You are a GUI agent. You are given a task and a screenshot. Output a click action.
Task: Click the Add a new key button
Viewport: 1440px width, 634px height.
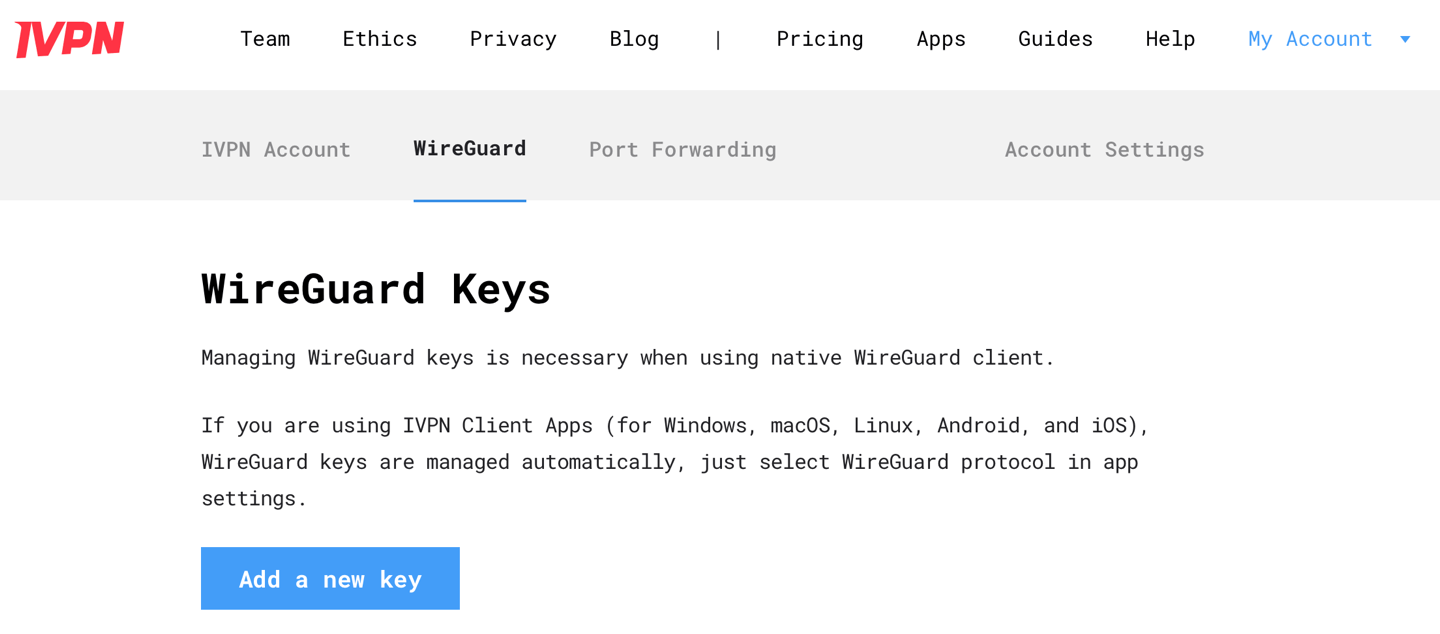[330, 578]
